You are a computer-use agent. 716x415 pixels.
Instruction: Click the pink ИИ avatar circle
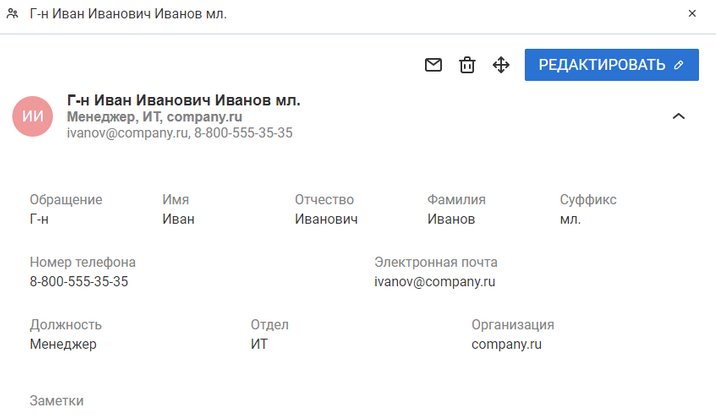click(x=32, y=116)
